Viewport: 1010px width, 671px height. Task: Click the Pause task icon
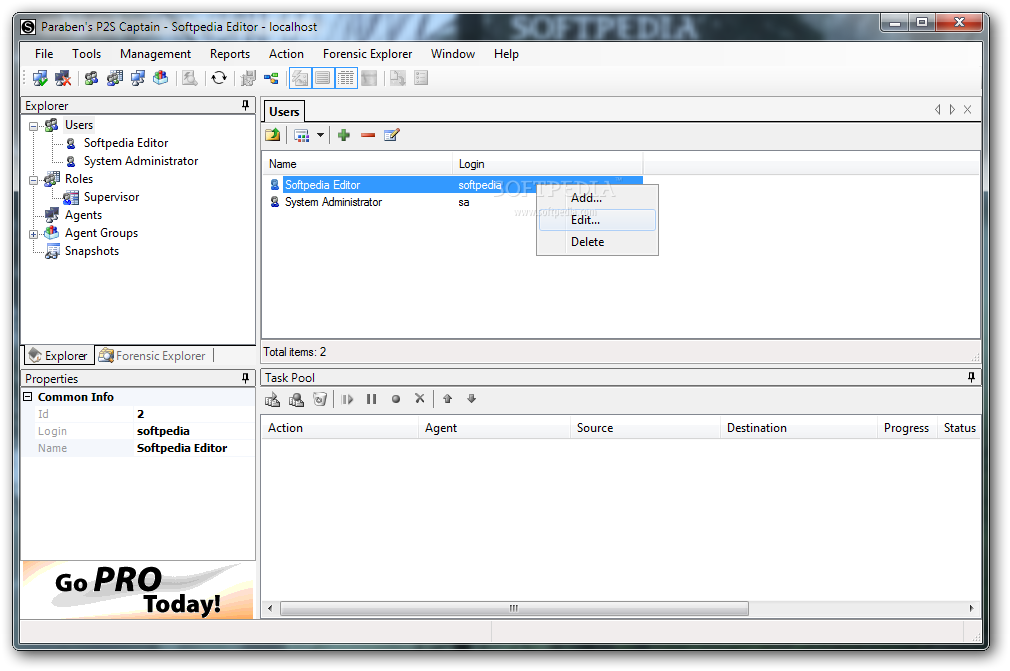click(x=372, y=399)
